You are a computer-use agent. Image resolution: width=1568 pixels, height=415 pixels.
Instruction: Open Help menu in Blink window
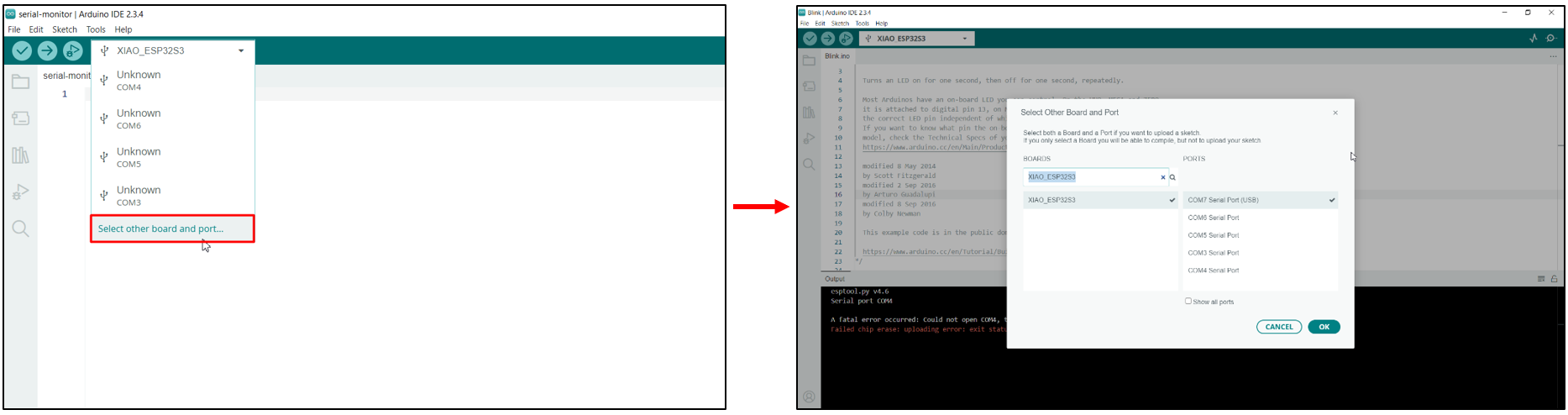(x=882, y=24)
